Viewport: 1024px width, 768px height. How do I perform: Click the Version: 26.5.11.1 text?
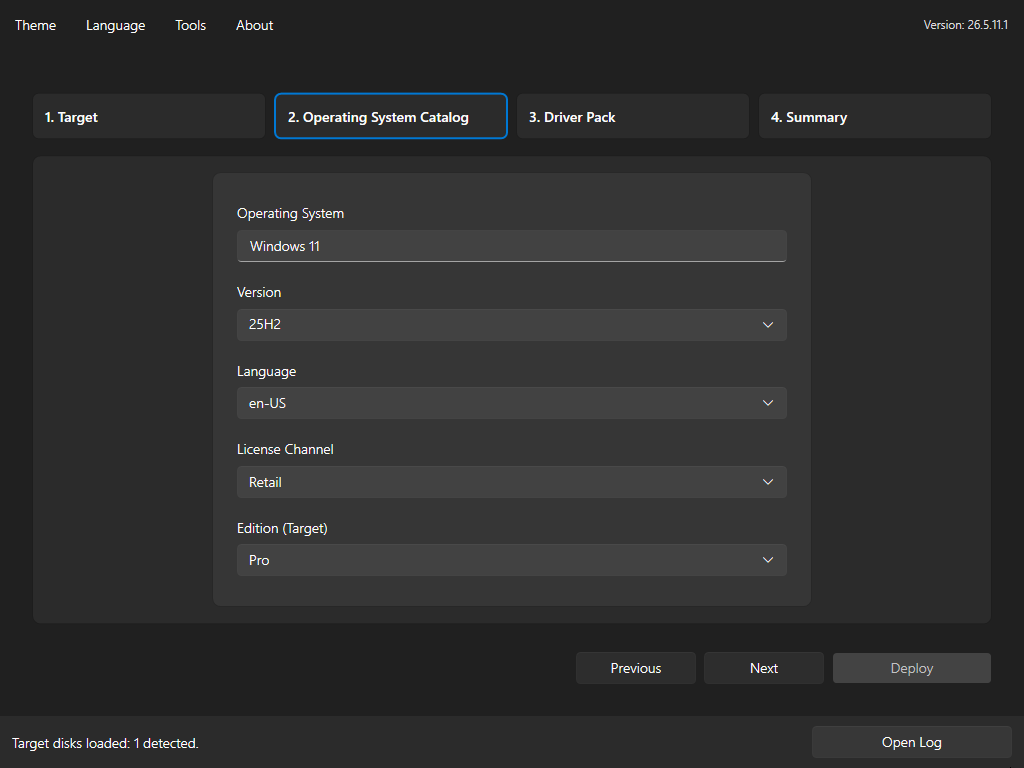965,25
